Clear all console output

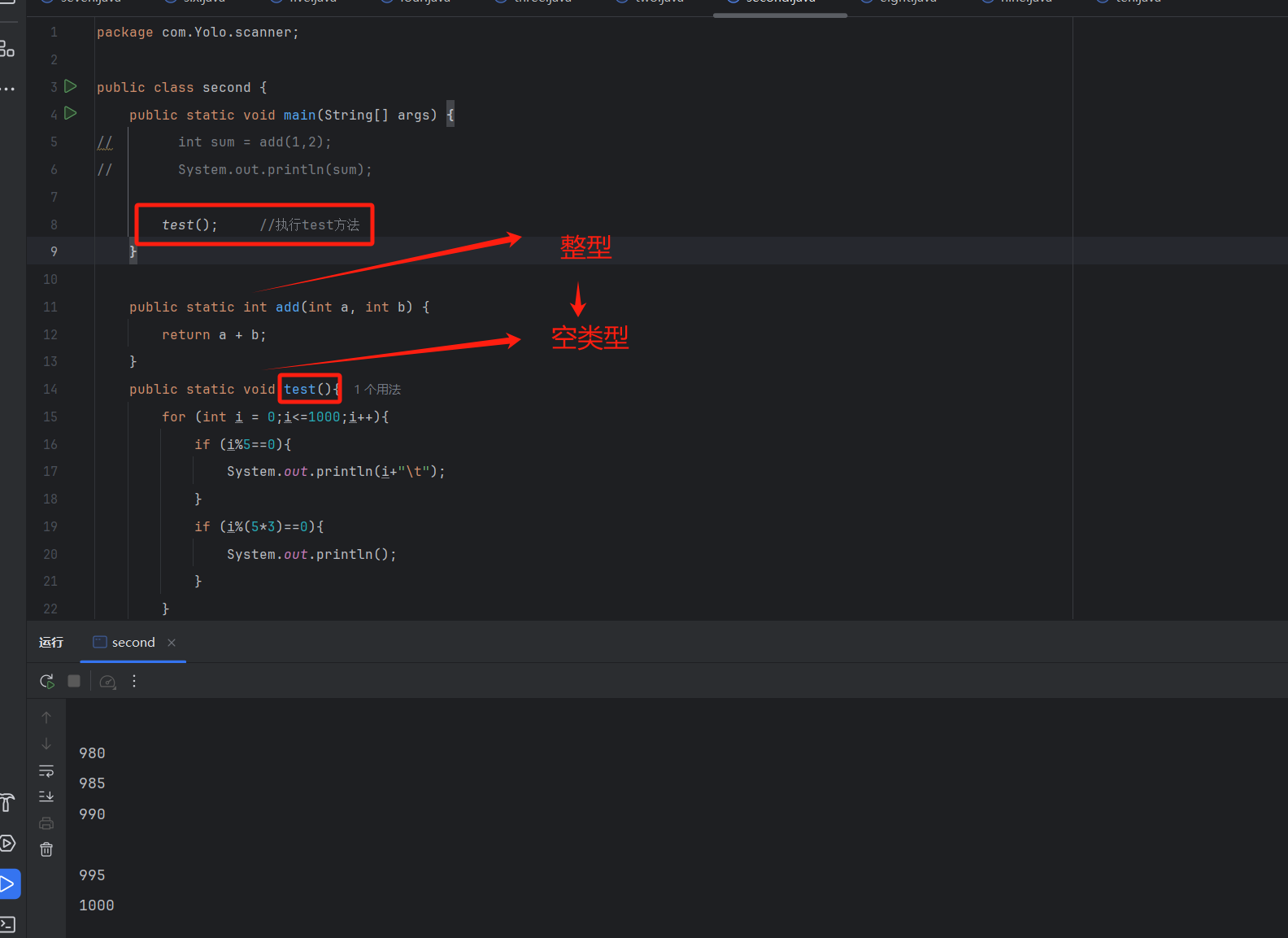[46, 849]
